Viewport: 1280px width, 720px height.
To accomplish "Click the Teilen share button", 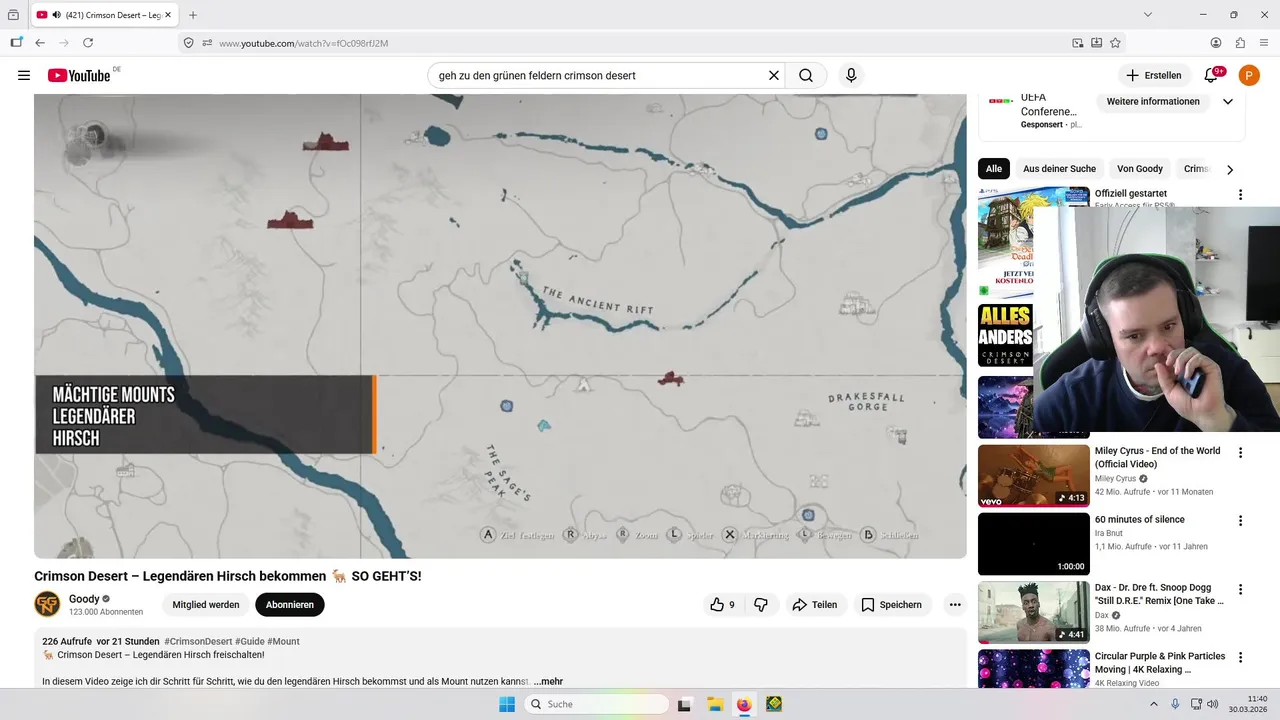I will [814, 604].
